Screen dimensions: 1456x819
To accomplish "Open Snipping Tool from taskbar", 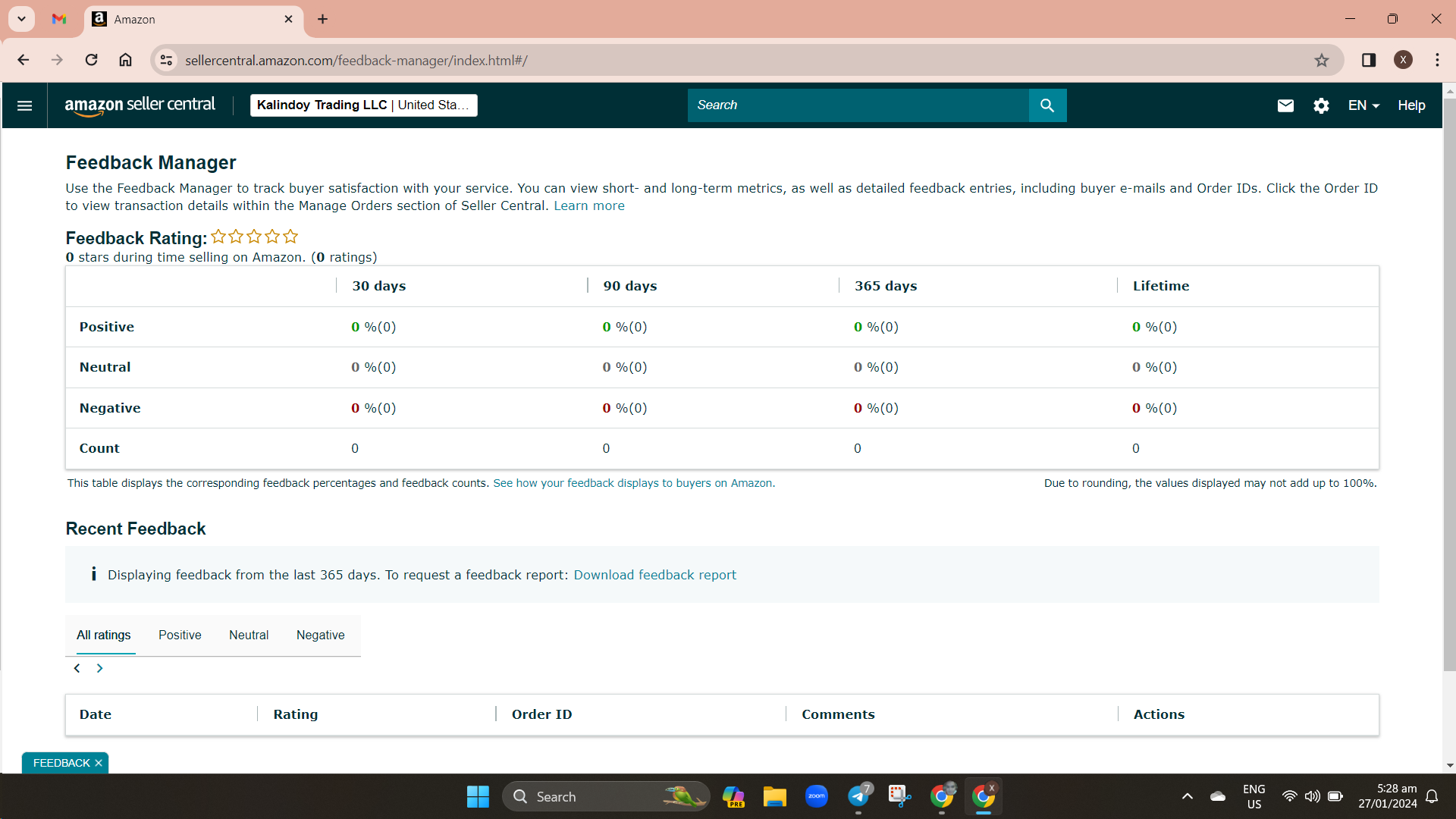I will point(899,796).
